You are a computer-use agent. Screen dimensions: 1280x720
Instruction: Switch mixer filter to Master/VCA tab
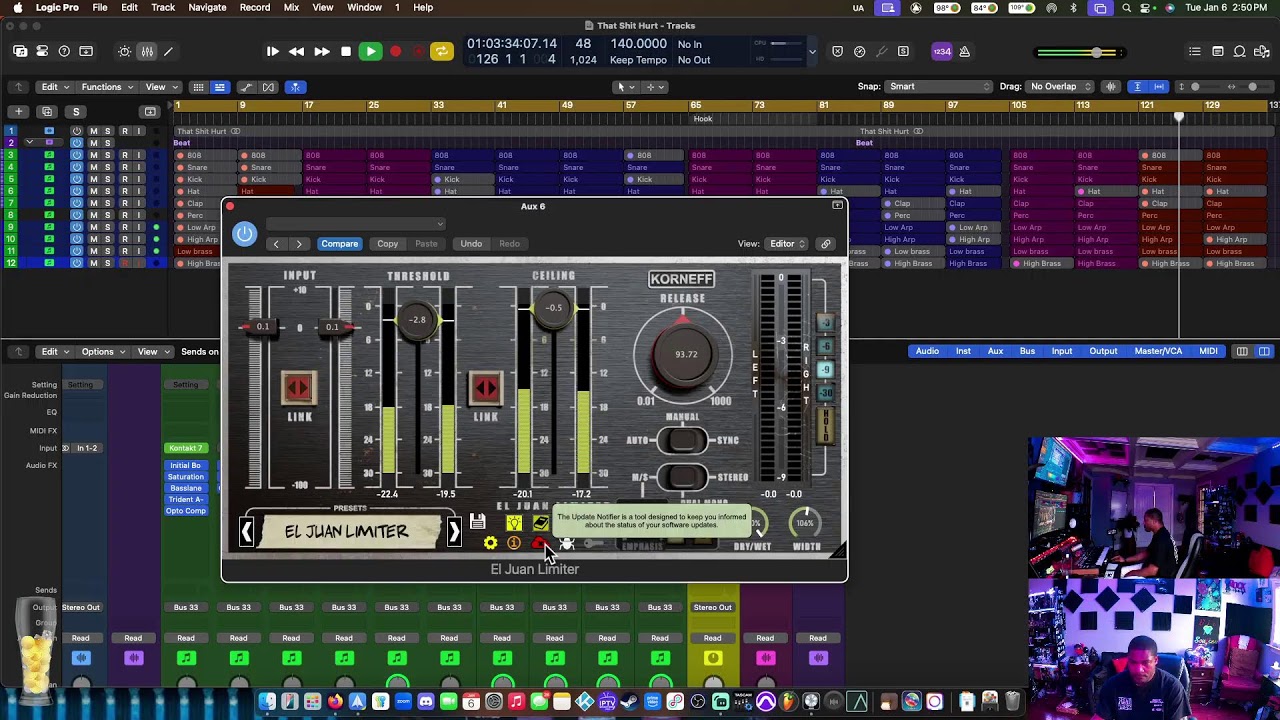point(1158,352)
